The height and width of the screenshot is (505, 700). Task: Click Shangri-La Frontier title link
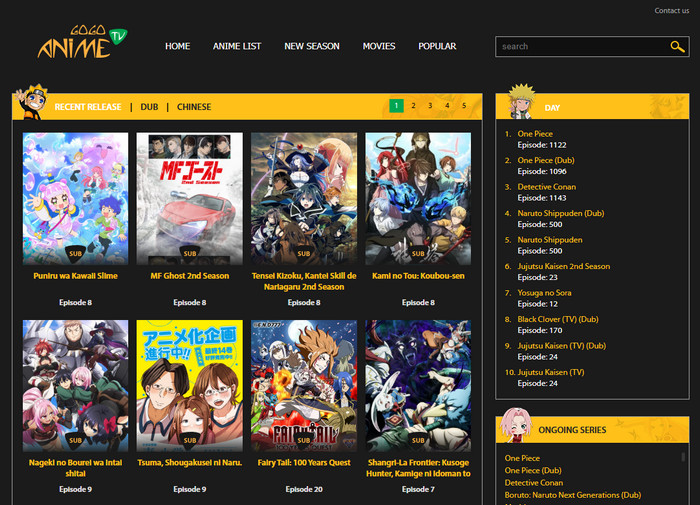point(418,468)
